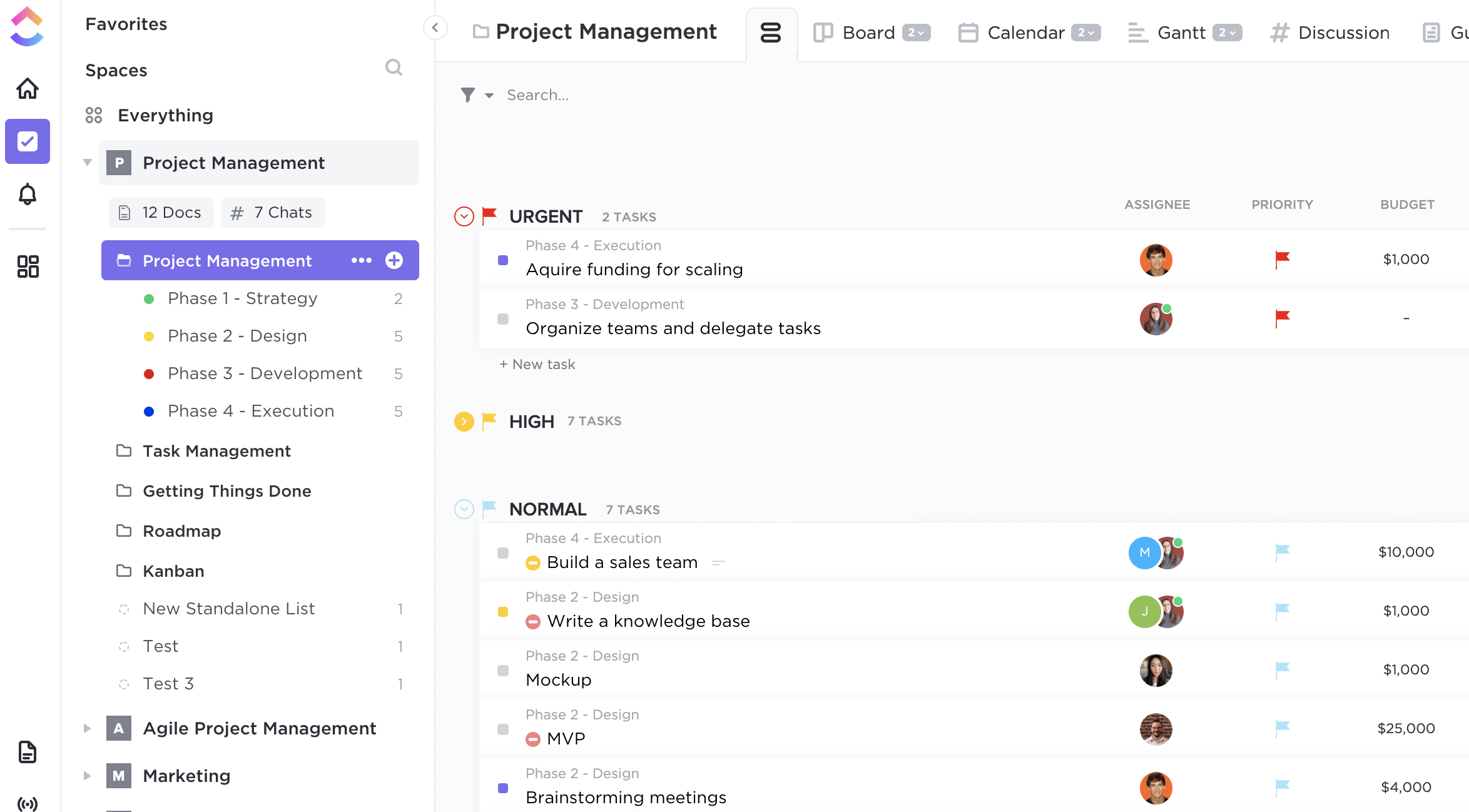
Task: Click the + New task button under URGENT
Action: point(537,363)
